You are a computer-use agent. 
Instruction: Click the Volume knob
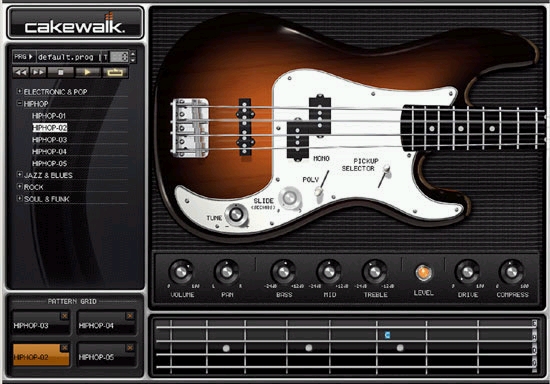pyautogui.click(x=181, y=272)
